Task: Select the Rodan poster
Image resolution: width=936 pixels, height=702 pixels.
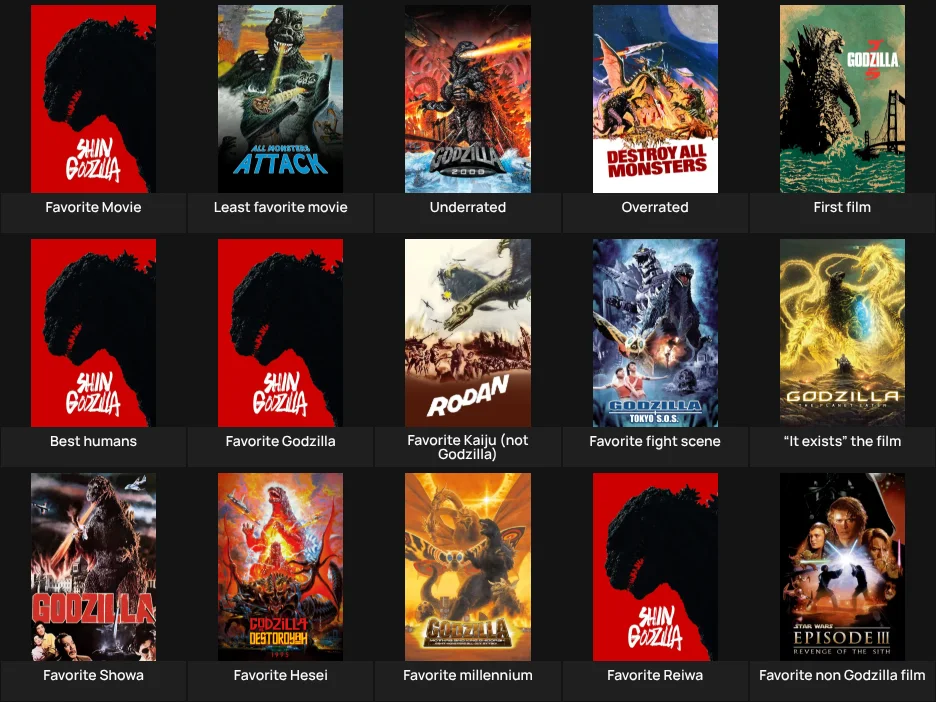Action: 467,333
